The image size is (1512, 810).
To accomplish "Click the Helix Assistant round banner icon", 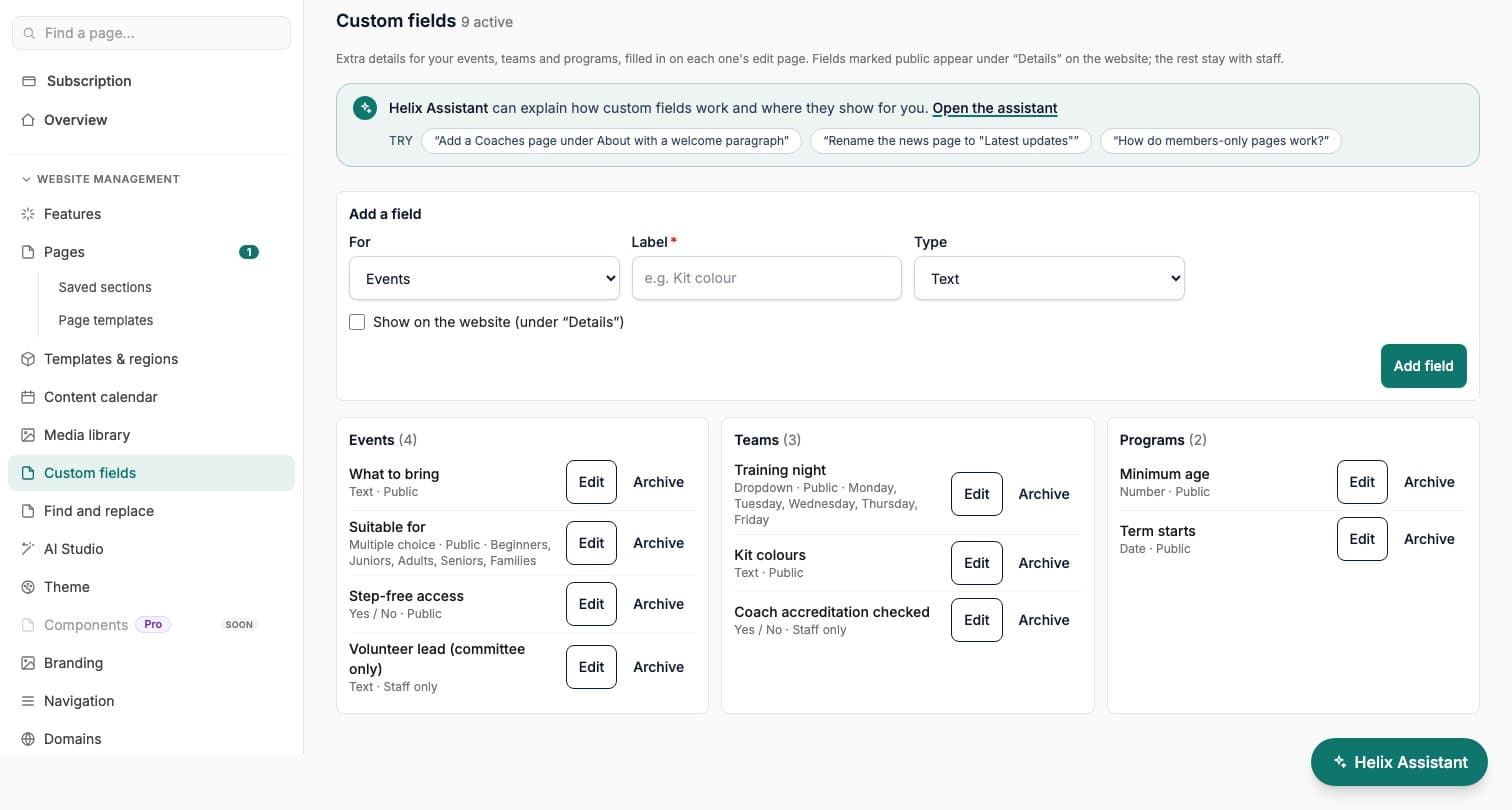I will (365, 108).
